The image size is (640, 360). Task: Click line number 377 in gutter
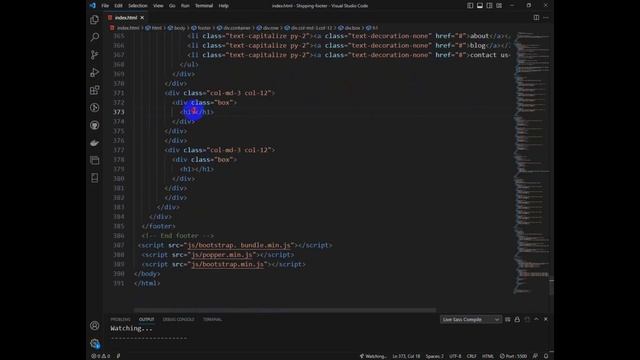[x=119, y=150]
